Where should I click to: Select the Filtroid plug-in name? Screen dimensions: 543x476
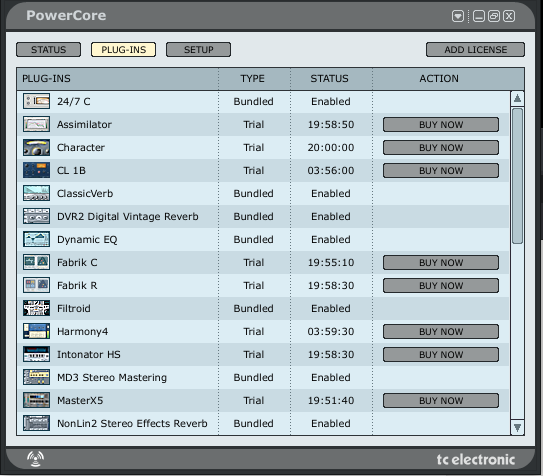(74, 308)
